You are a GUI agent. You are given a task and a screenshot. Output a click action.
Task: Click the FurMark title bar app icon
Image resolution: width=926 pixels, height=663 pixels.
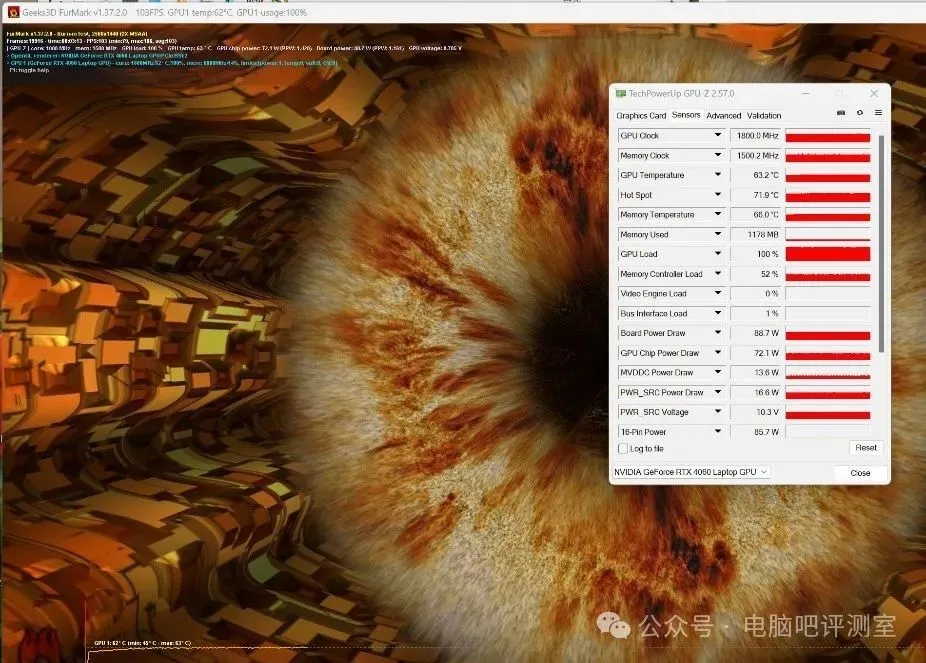pyautogui.click(x=13, y=12)
